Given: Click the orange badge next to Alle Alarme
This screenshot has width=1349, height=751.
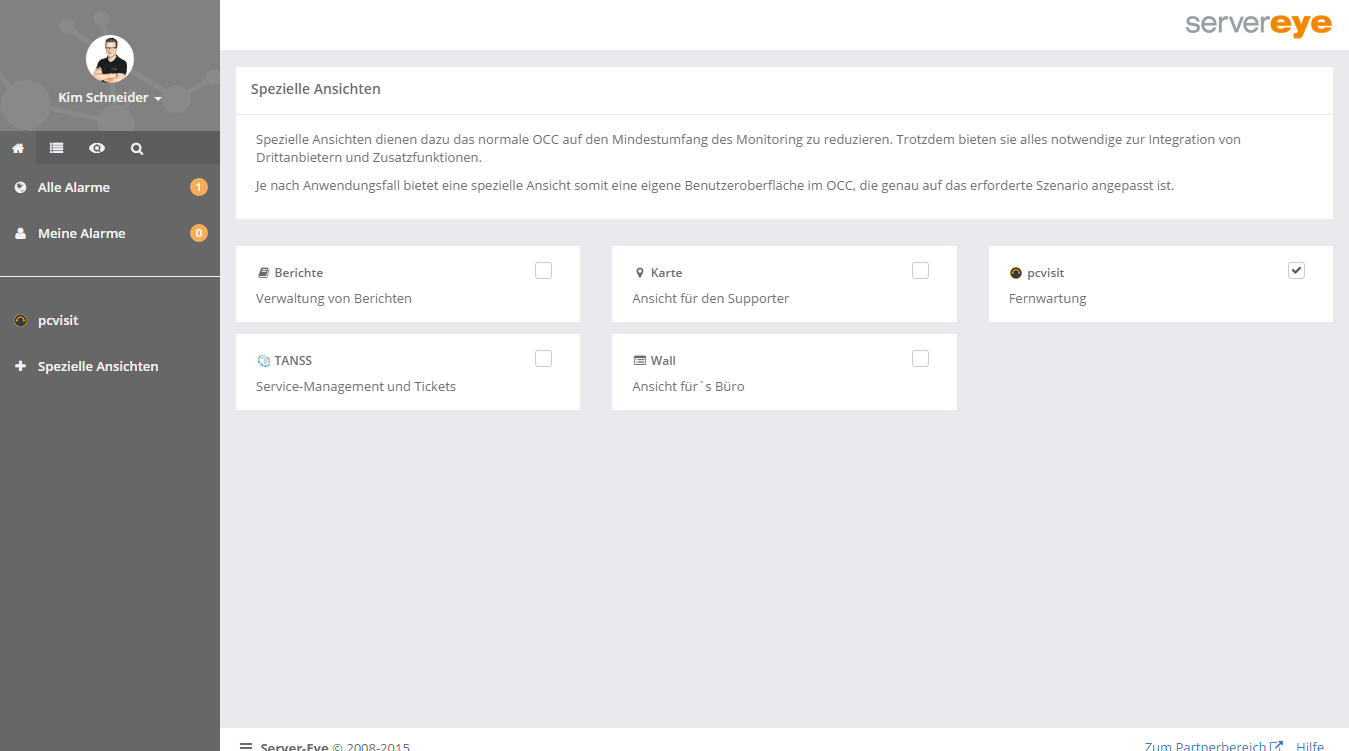Looking at the screenshot, I should pyautogui.click(x=199, y=187).
